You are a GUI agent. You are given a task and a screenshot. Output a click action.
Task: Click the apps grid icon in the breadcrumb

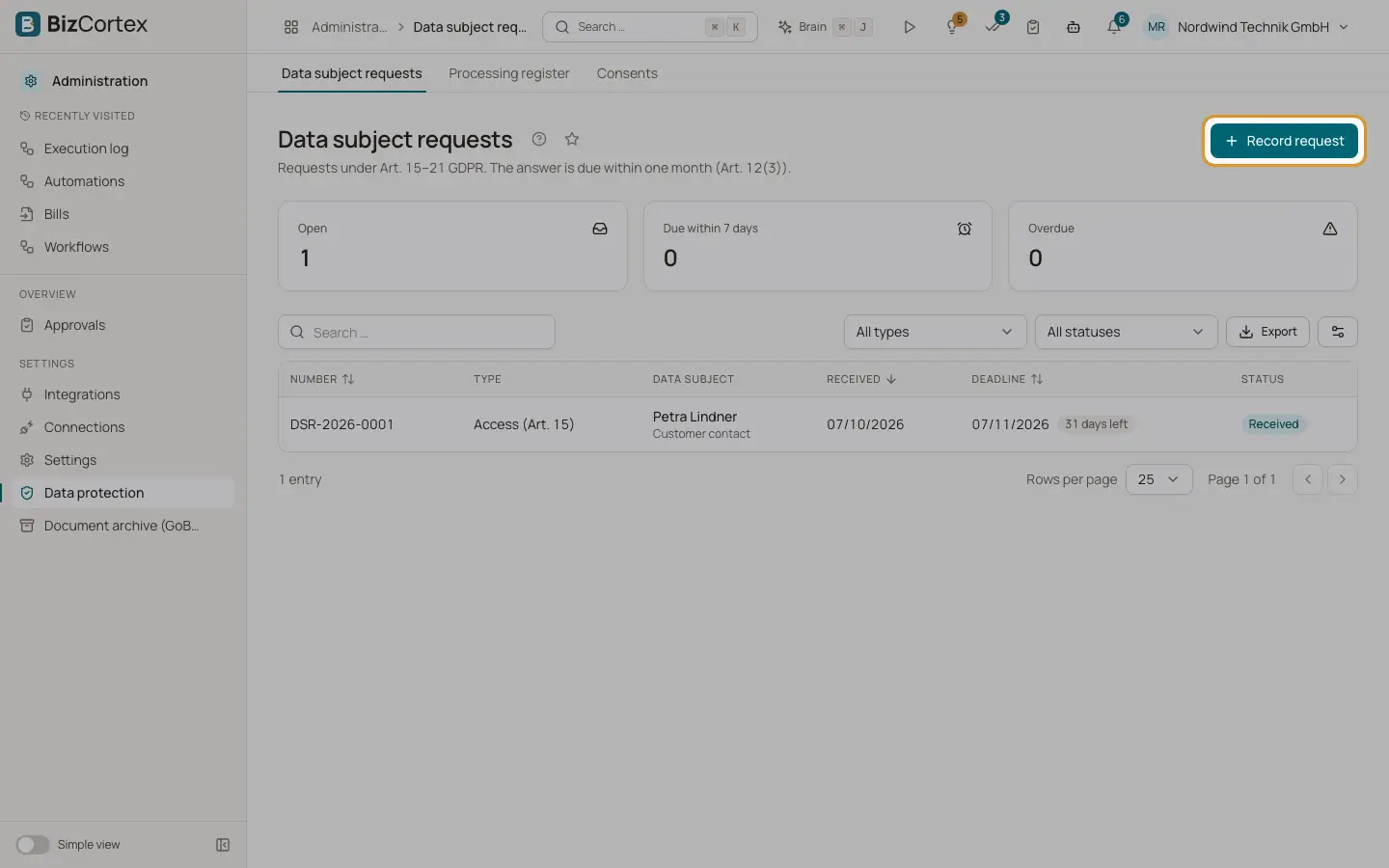291,27
